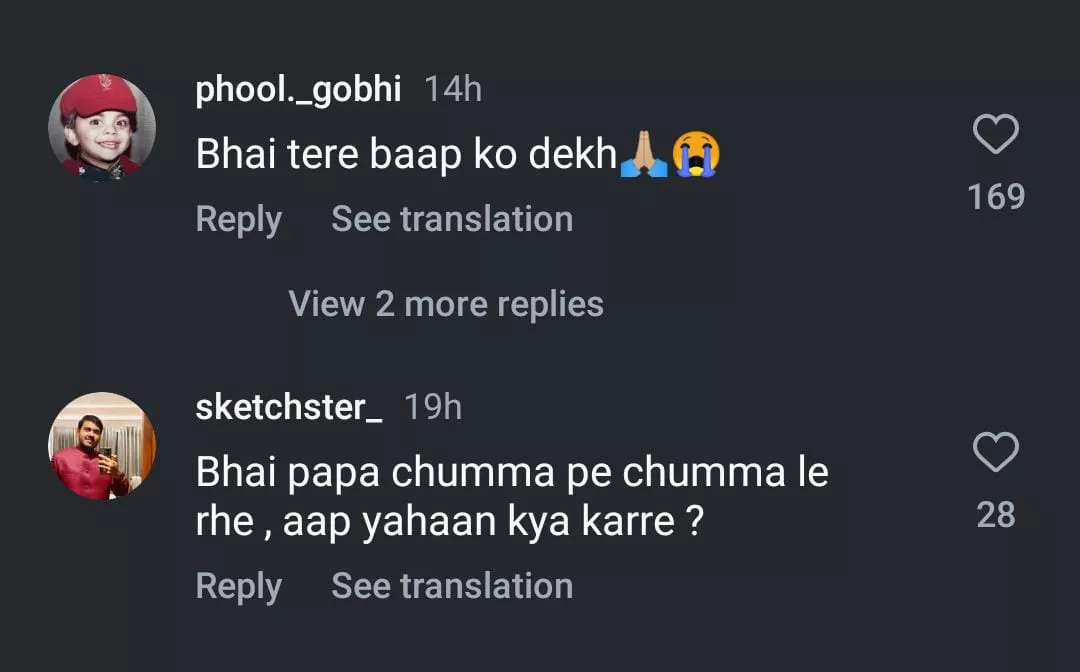Click the 19h timestamp
The height and width of the screenshot is (672, 1080).
pyautogui.click(x=433, y=408)
